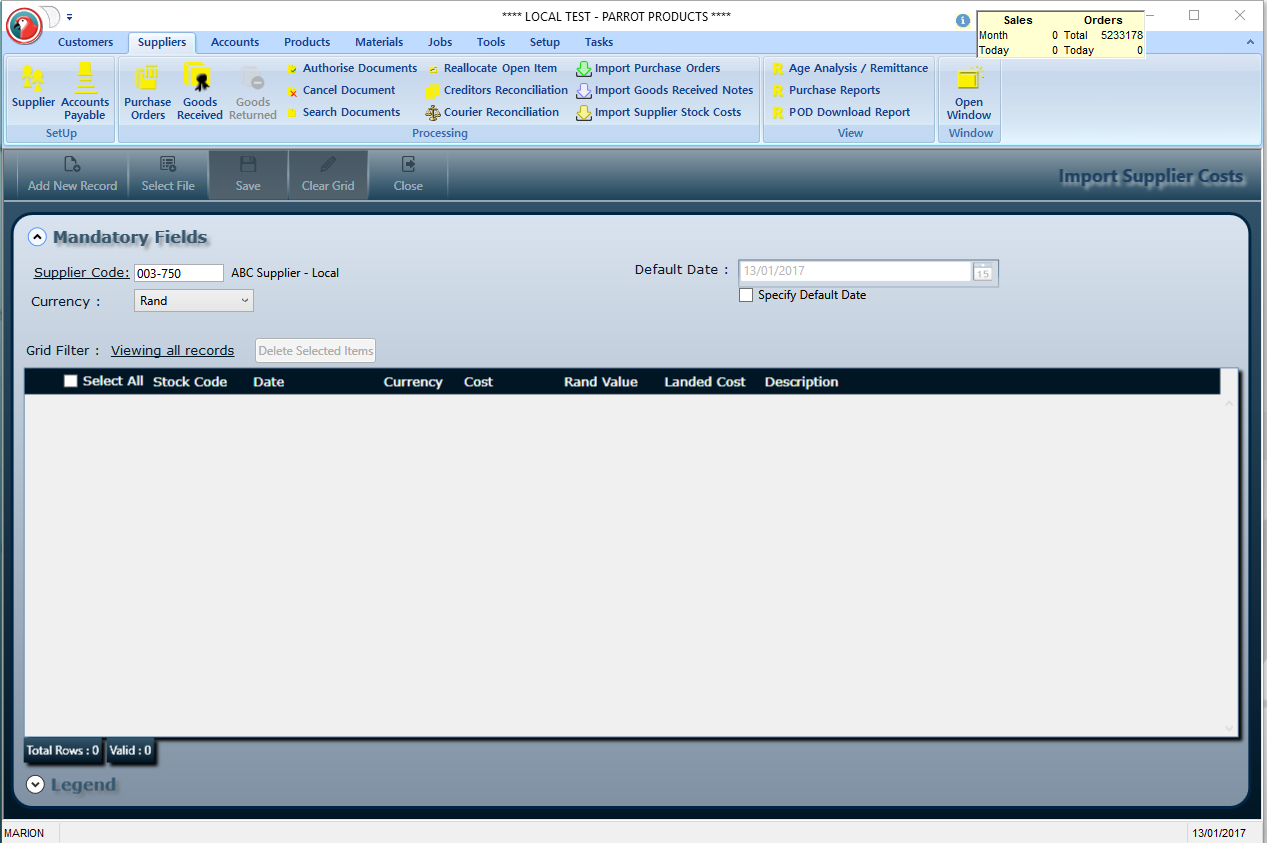Collapse the Mandatory Fields section
This screenshot has height=843, width=1267.
[x=37, y=237]
